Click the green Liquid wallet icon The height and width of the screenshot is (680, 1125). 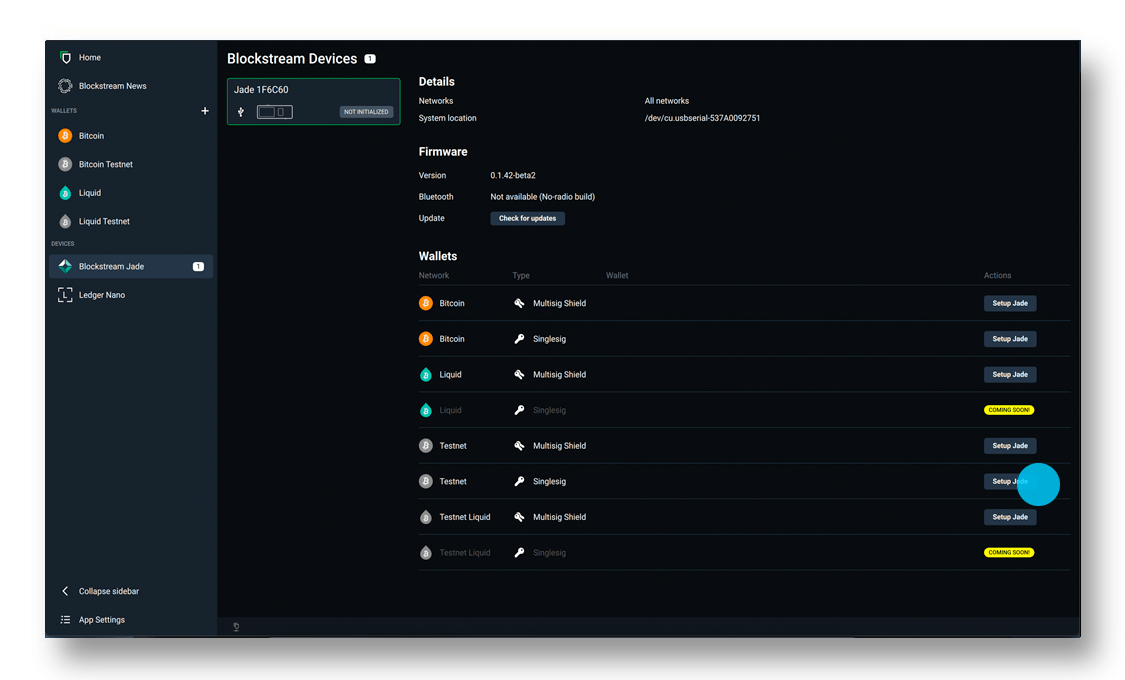(64, 192)
